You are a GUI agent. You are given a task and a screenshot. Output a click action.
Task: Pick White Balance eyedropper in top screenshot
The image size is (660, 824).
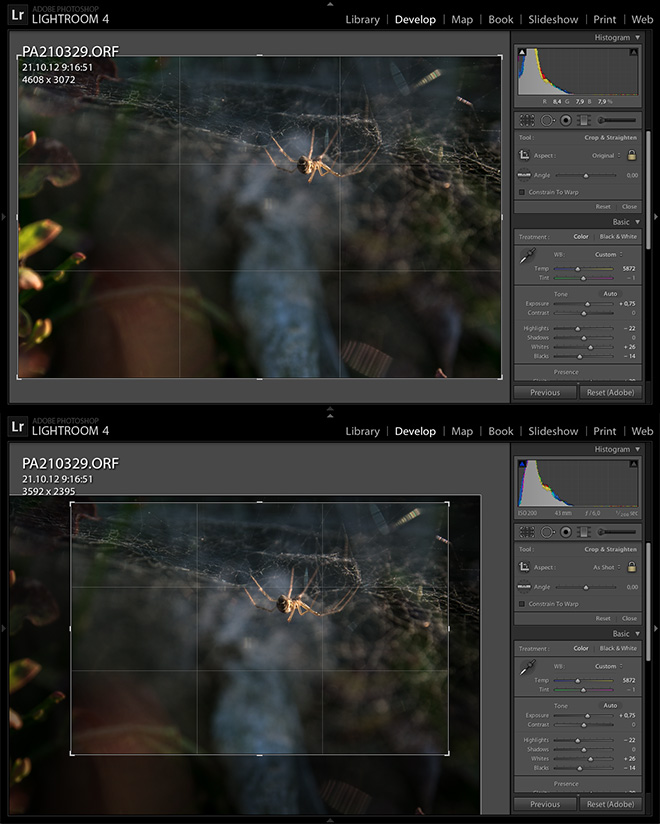click(527, 256)
